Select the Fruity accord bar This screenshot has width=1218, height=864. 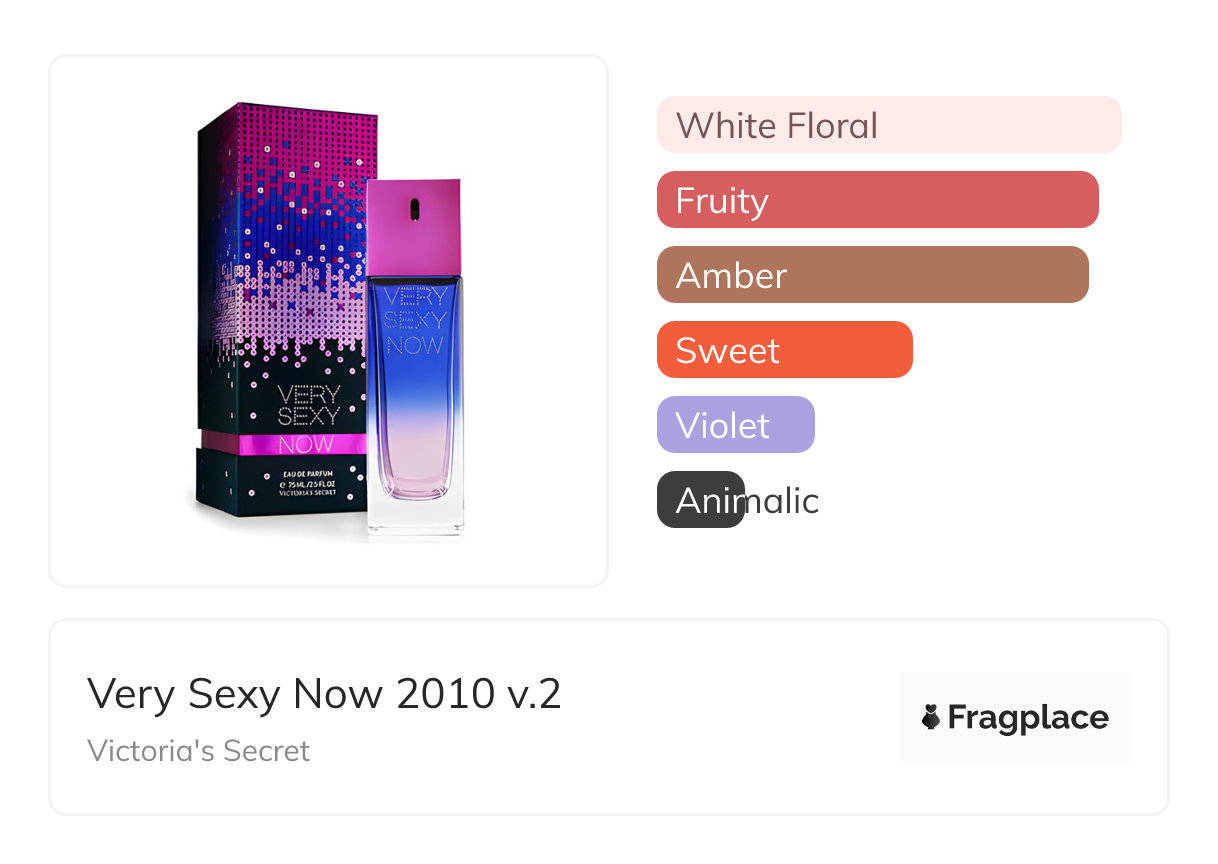877,200
